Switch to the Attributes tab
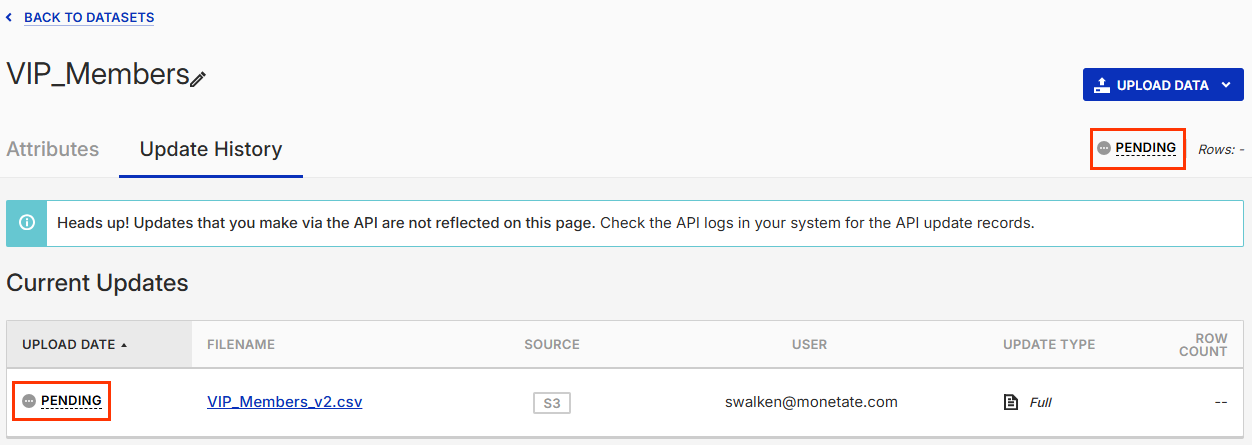 [53, 149]
